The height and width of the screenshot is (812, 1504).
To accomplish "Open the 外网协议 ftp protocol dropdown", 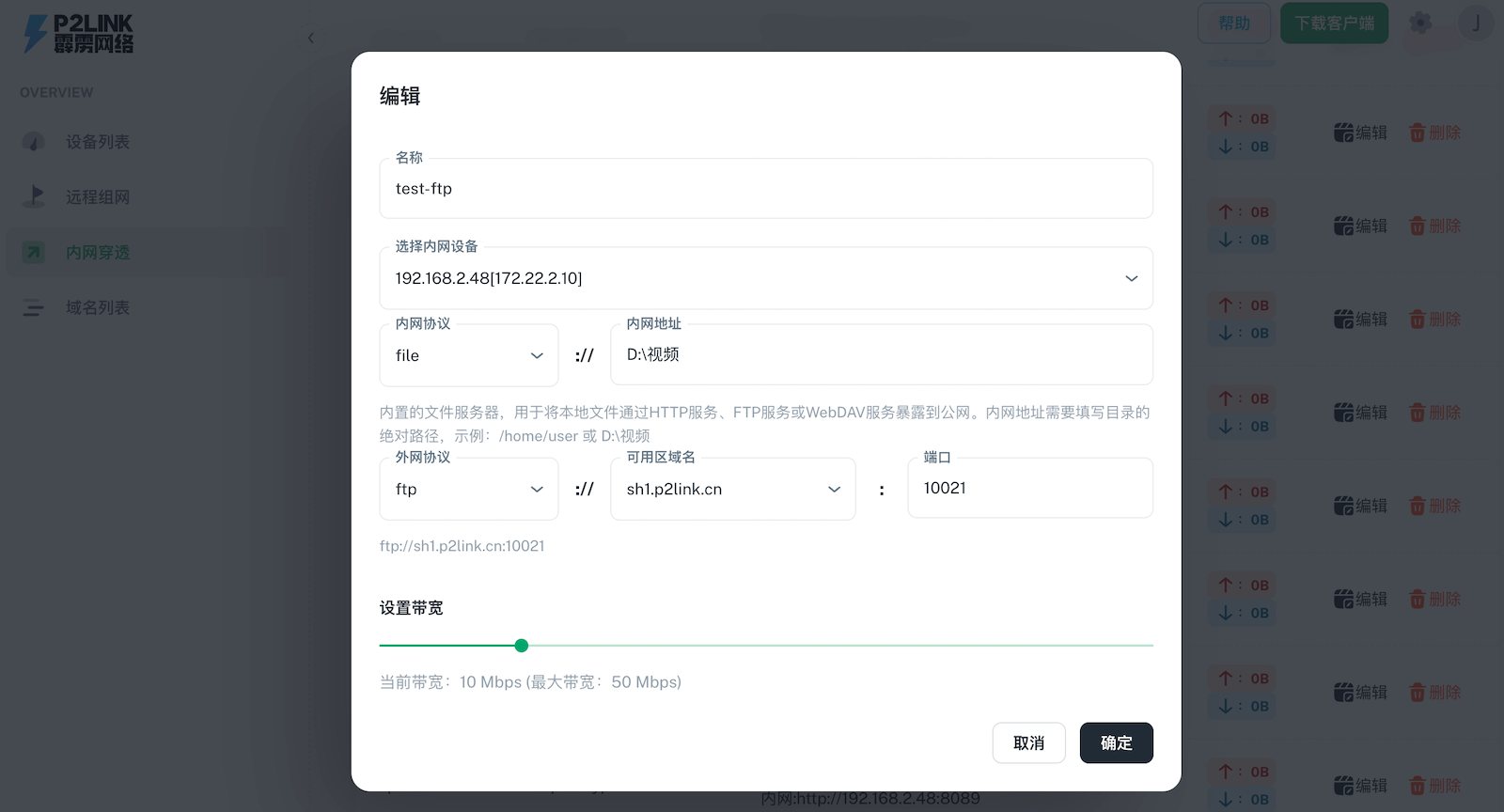I will [x=469, y=489].
